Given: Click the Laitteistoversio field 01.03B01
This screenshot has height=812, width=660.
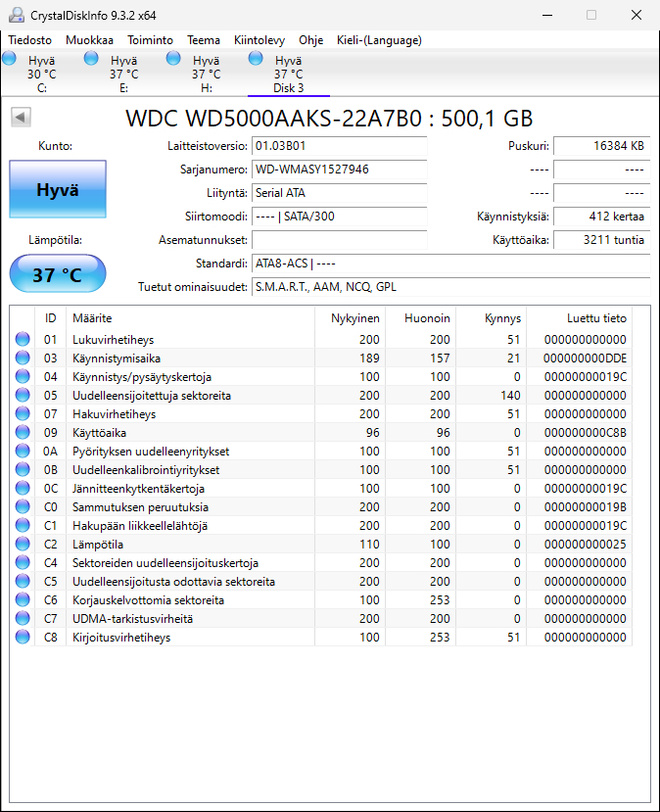Looking at the screenshot, I should pos(339,146).
